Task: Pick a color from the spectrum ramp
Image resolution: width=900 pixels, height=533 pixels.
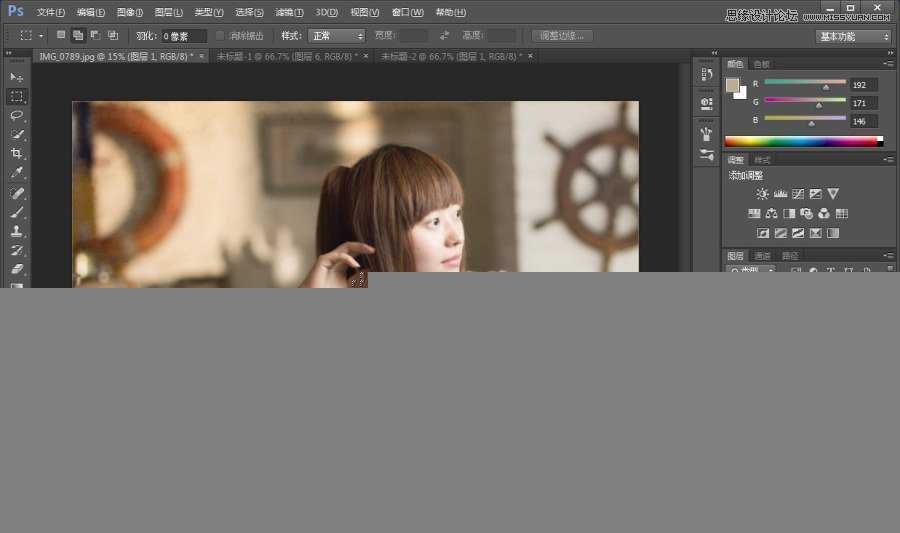Action: tap(804, 142)
